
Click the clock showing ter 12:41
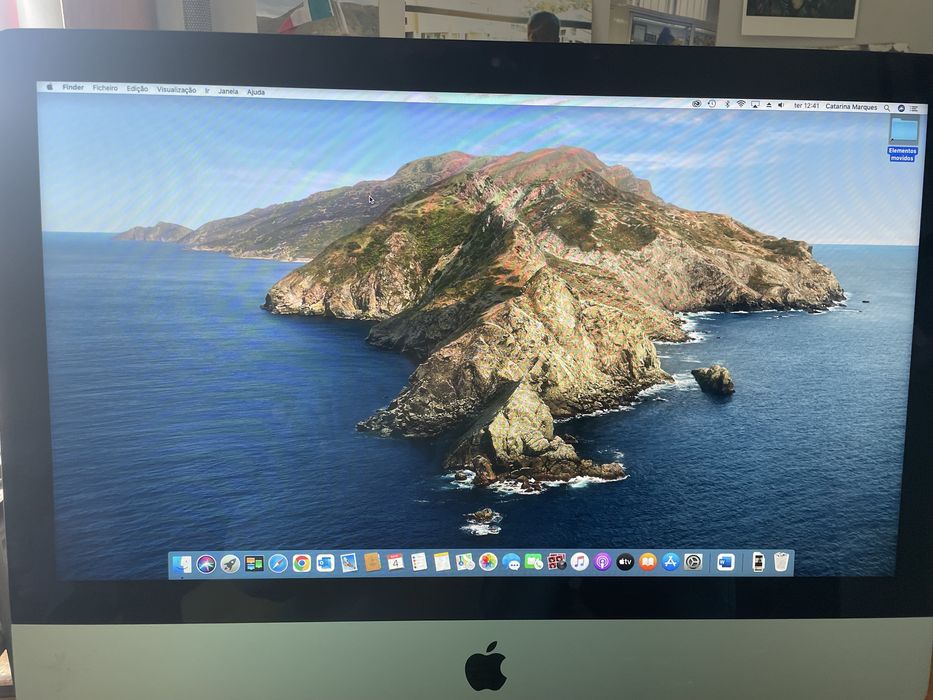tap(806, 105)
